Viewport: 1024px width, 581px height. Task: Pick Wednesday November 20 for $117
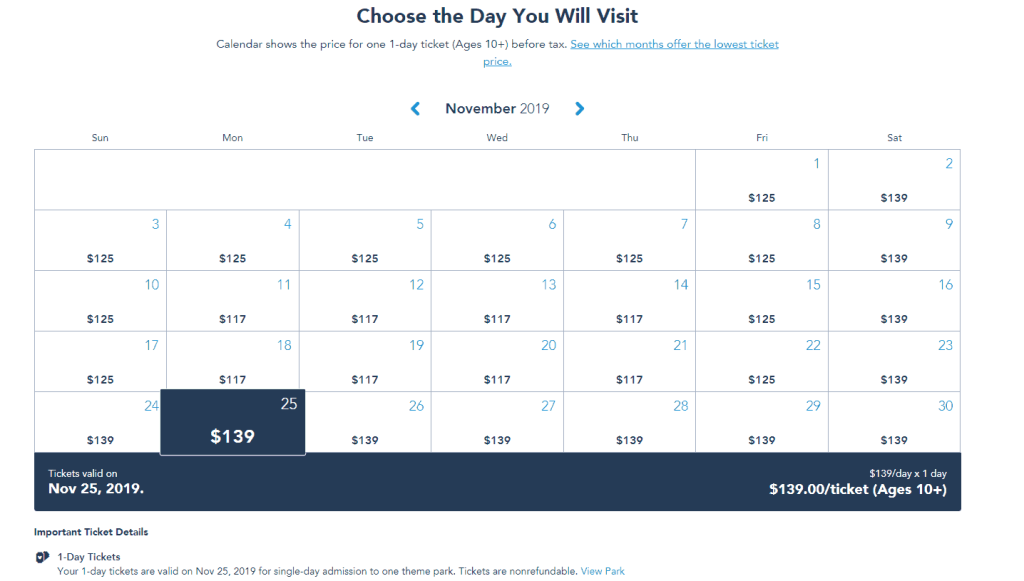tap(497, 362)
